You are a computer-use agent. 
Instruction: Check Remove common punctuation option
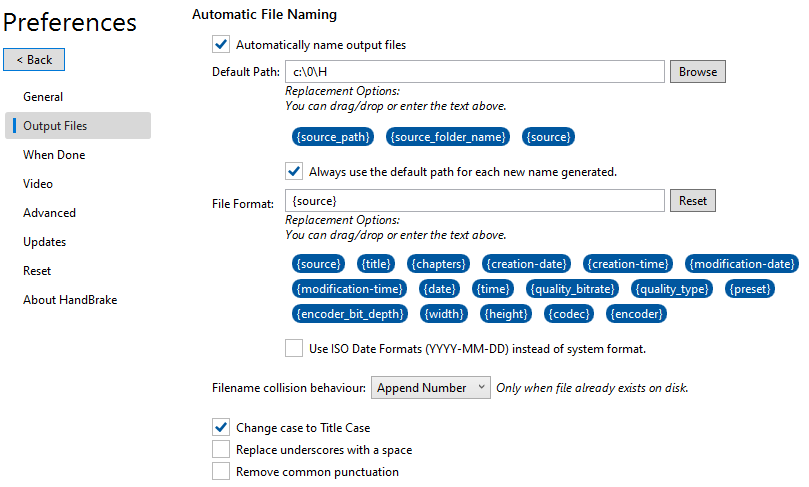(221, 472)
